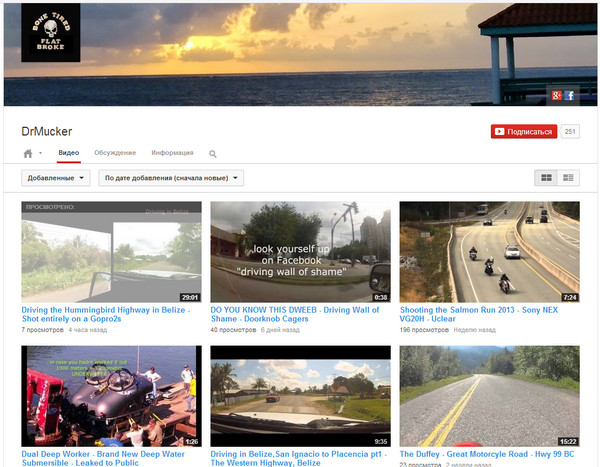Open DO YOU KNOW THIS DWEEB video title

[295, 314]
